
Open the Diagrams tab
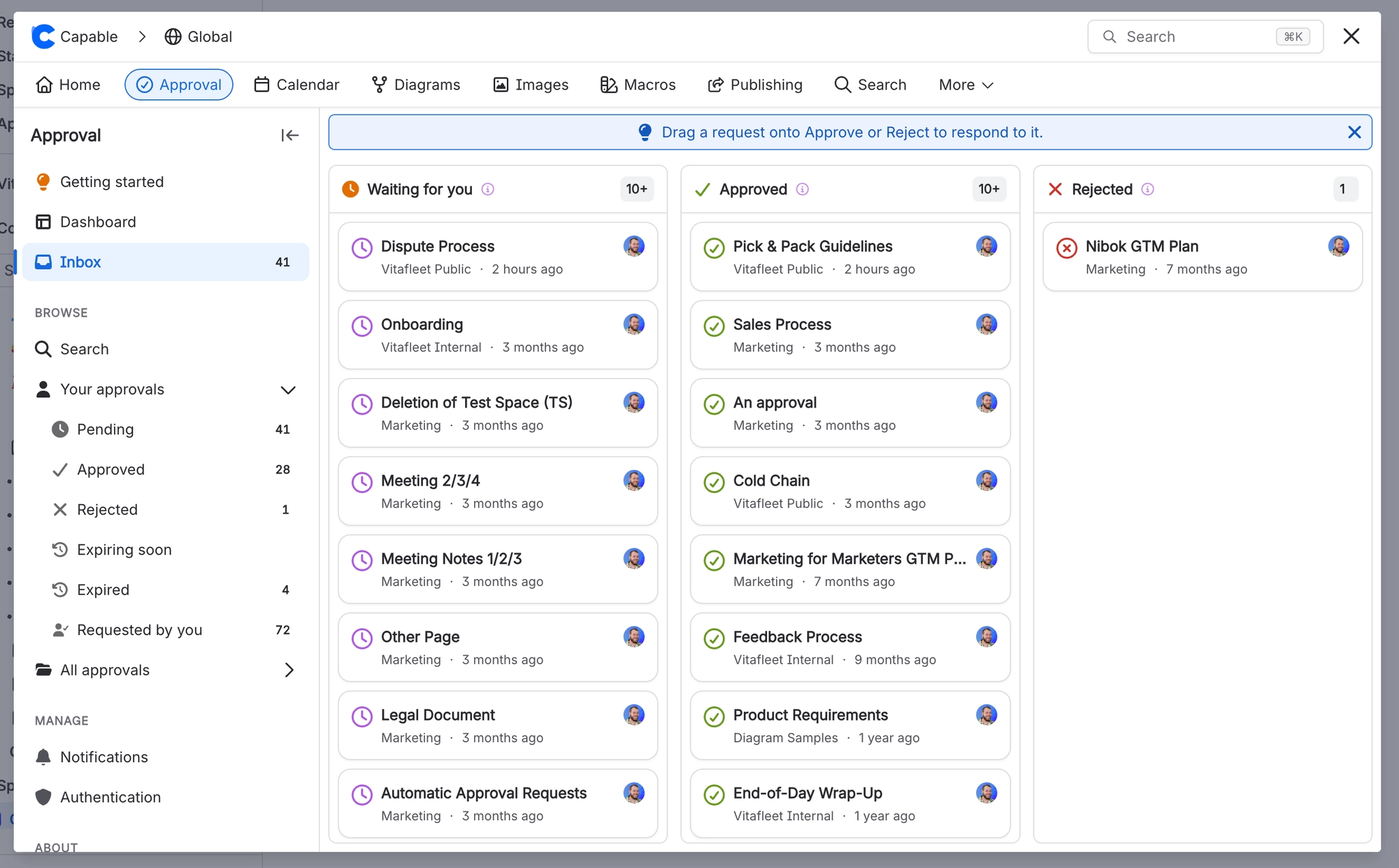[x=416, y=85]
